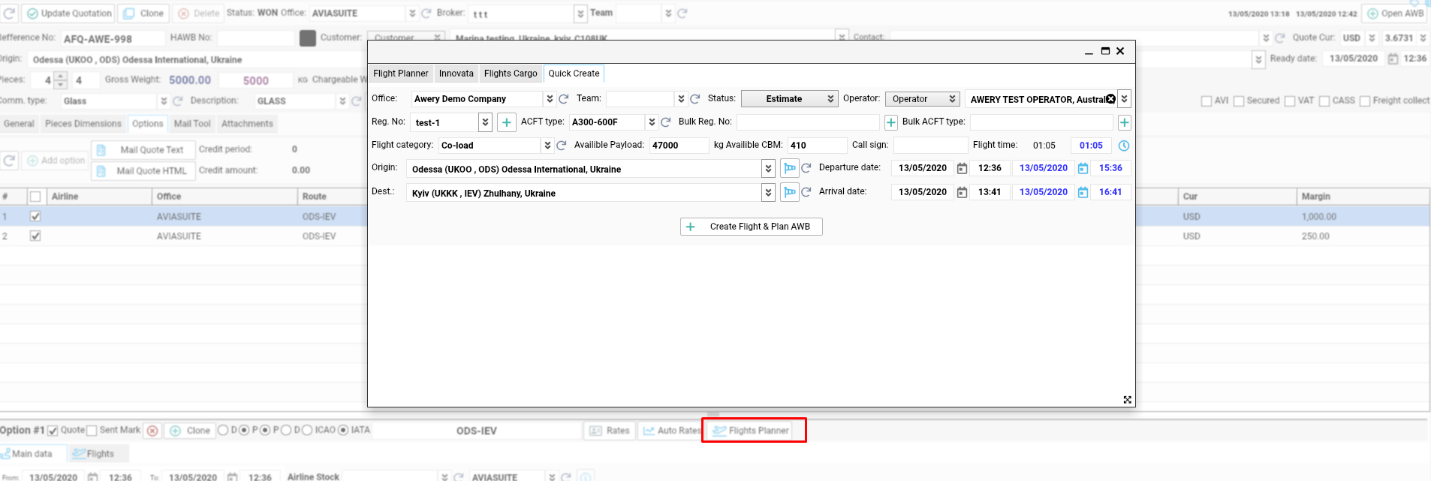Toggle the Quote checkbox in Option #1

(54, 431)
